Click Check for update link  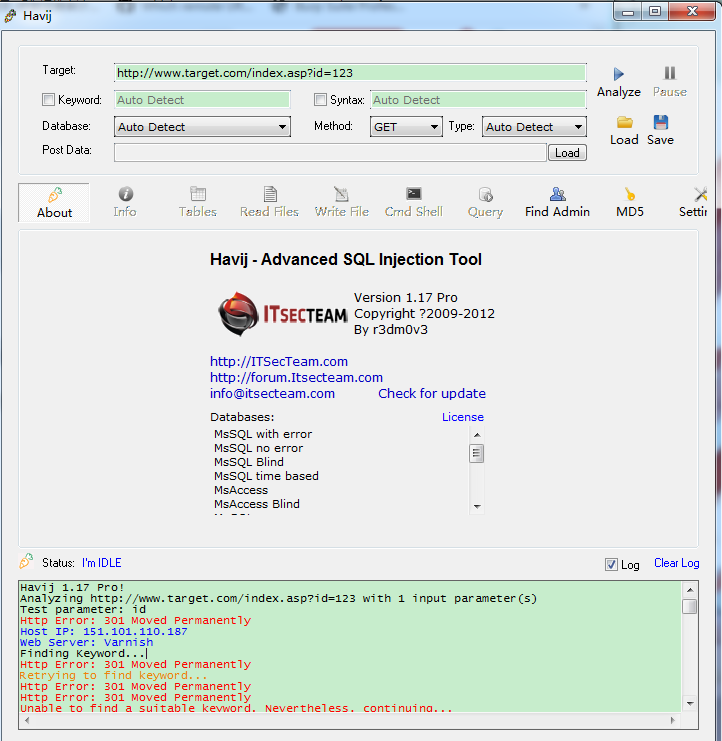pyautogui.click(x=432, y=394)
